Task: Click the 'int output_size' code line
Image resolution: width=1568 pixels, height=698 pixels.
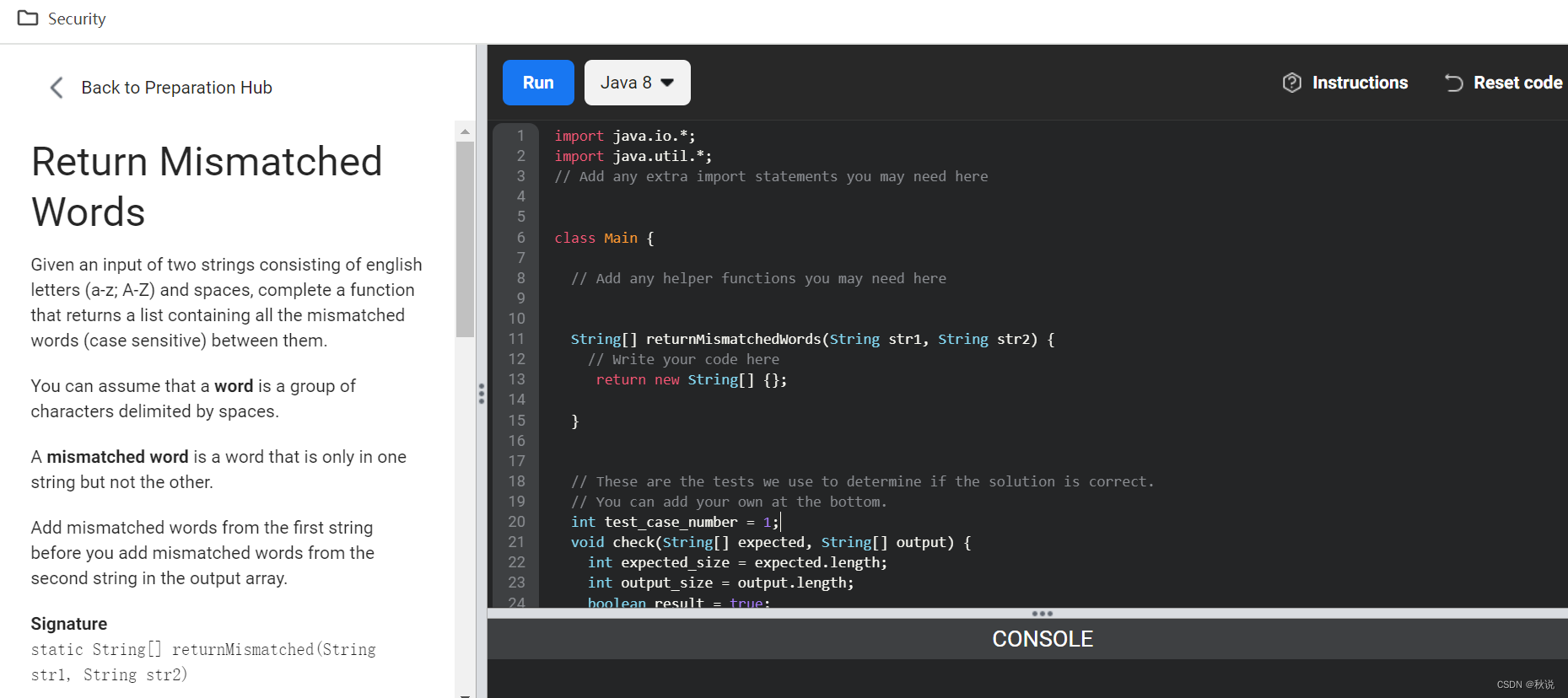Action: (720, 583)
